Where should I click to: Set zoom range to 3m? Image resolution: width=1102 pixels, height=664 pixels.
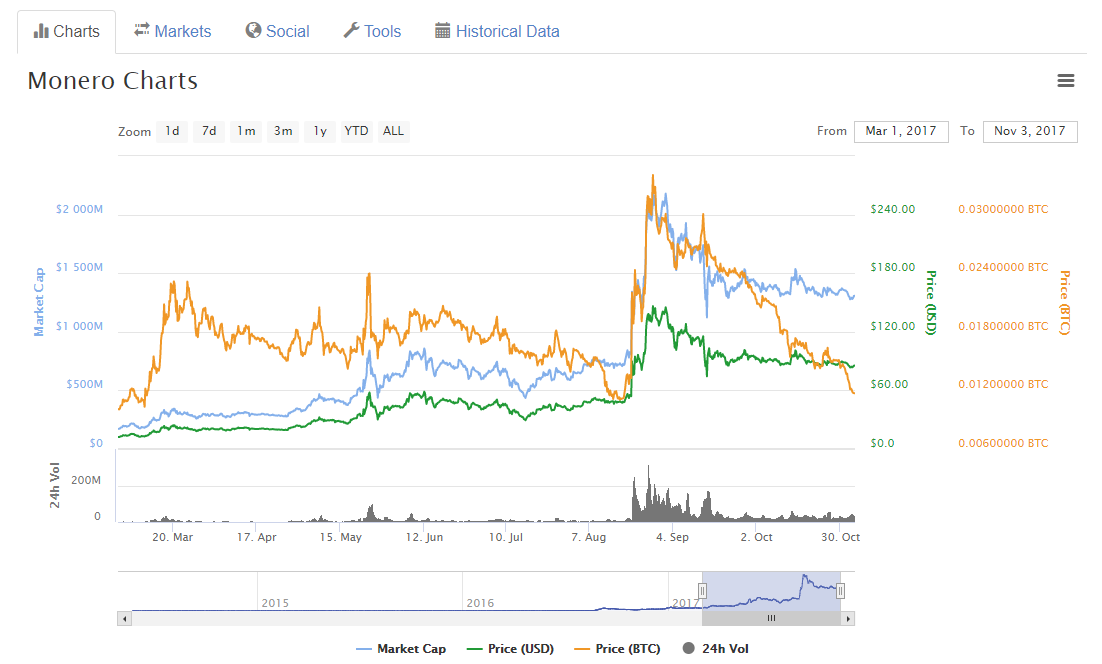283,131
